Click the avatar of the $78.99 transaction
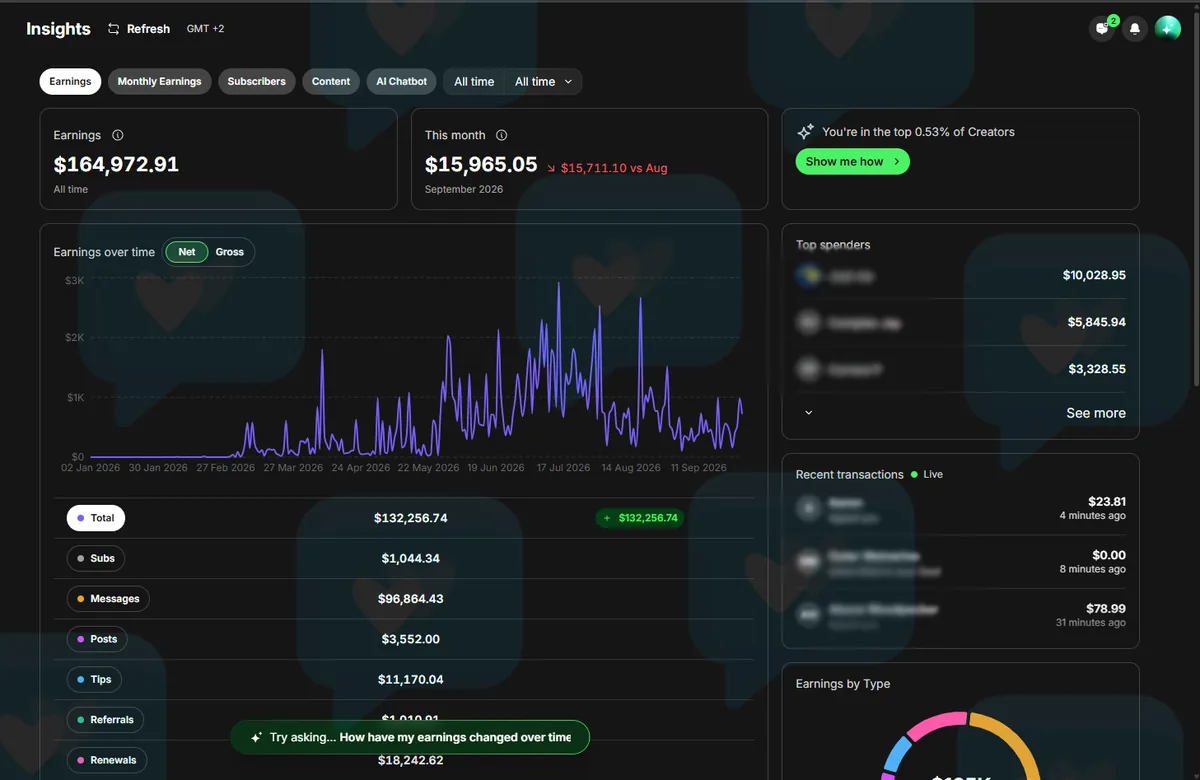 click(808, 615)
